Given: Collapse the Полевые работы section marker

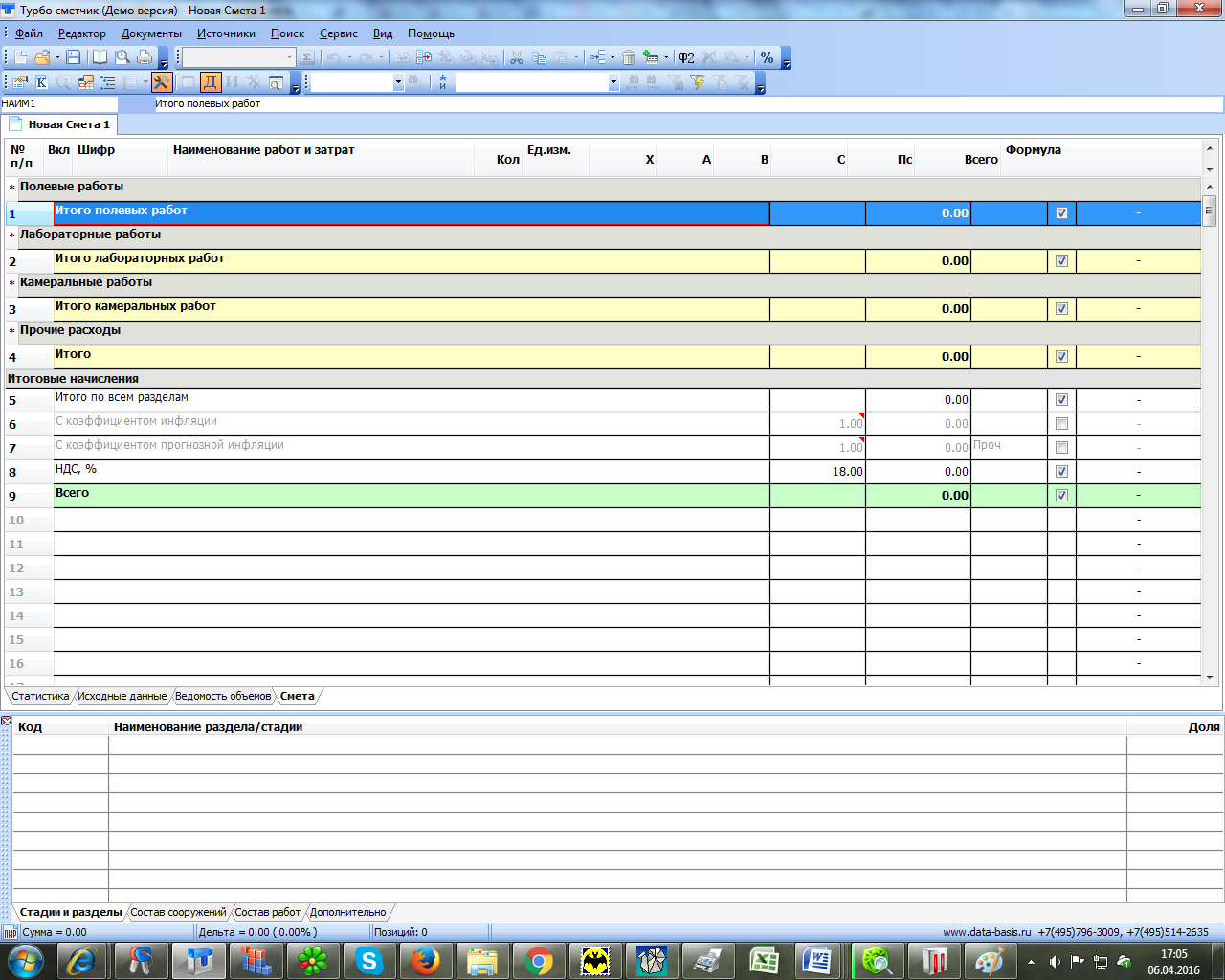Looking at the screenshot, I should click(x=12, y=188).
